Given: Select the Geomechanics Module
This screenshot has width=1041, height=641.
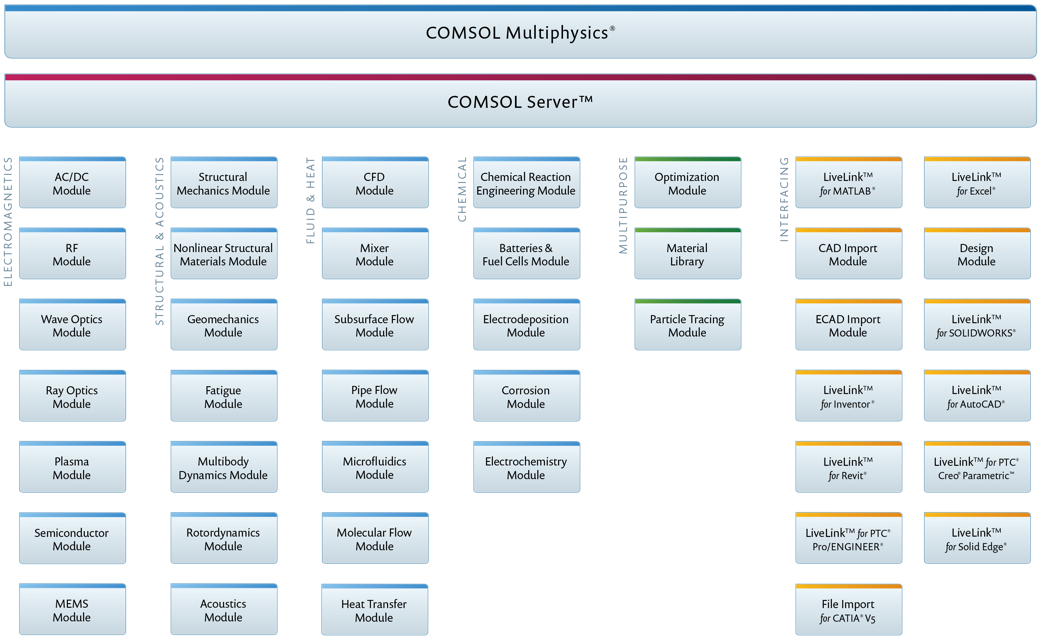Looking at the screenshot, I should 224,324.
